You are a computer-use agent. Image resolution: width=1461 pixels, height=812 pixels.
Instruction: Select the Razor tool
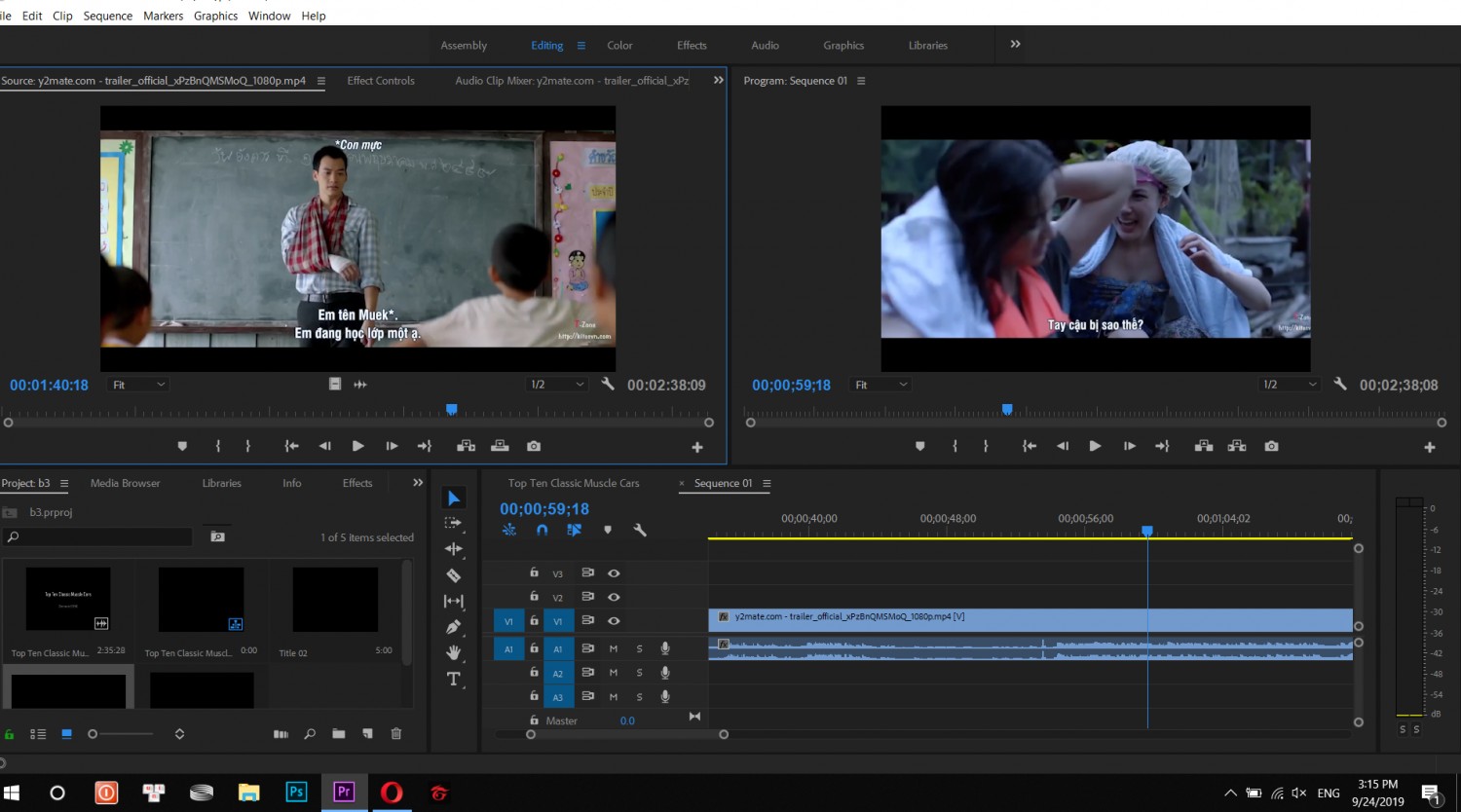453,575
